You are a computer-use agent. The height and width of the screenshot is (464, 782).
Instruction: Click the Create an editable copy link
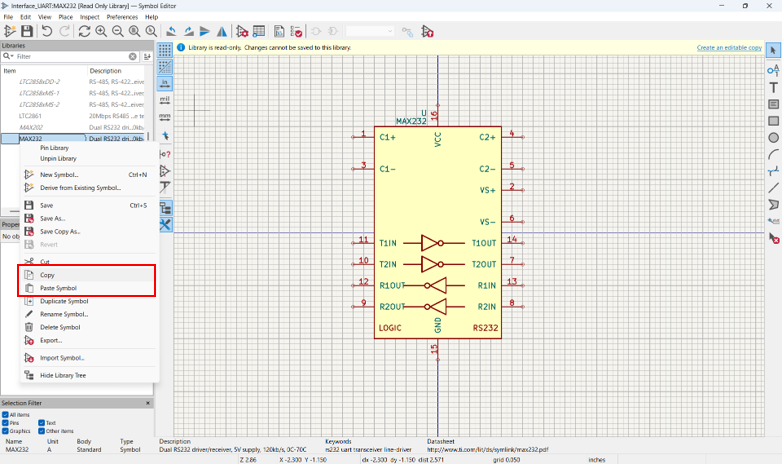coord(729,47)
